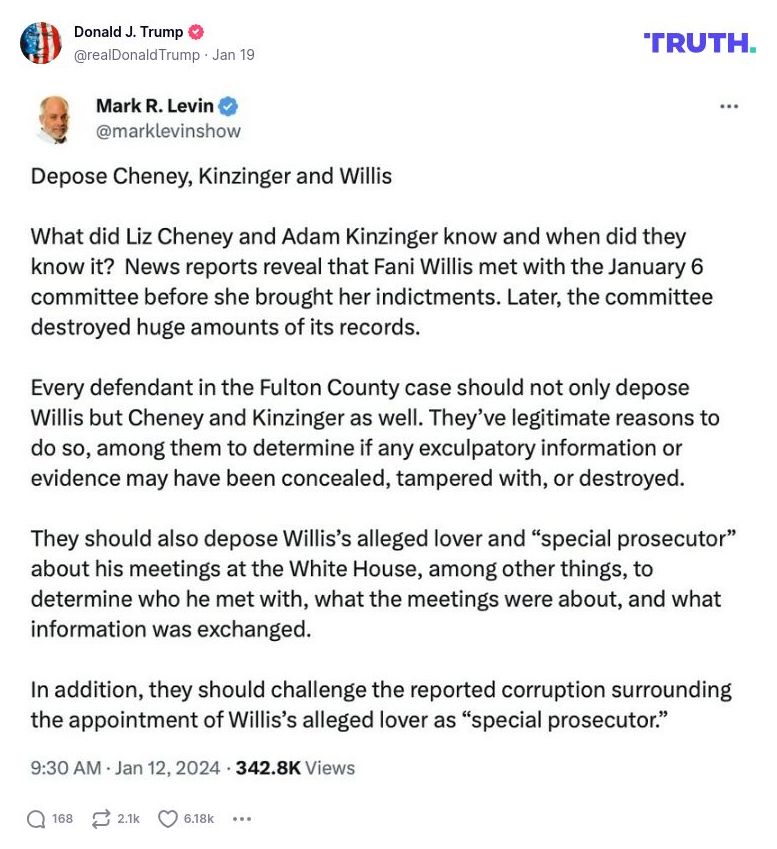Click the ReTruth arrows icon

click(100, 818)
